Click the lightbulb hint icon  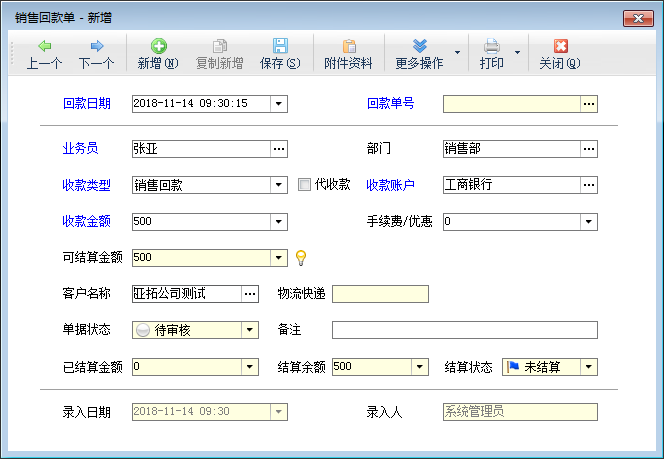click(300, 258)
